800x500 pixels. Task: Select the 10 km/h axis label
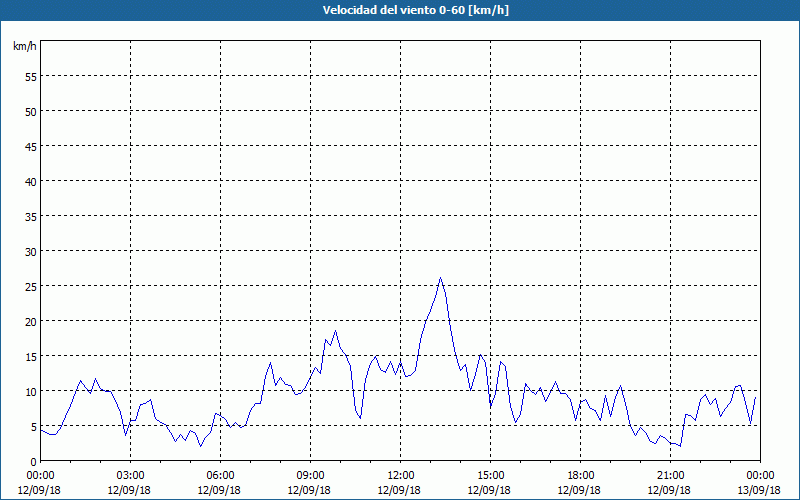pos(31,391)
